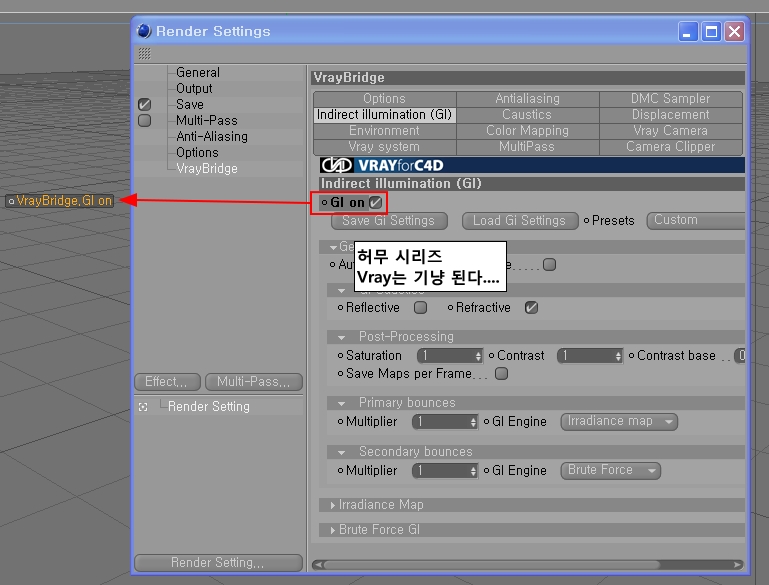769x585 pixels.
Task: Click the scrollbar right arrow
Action: 737,565
